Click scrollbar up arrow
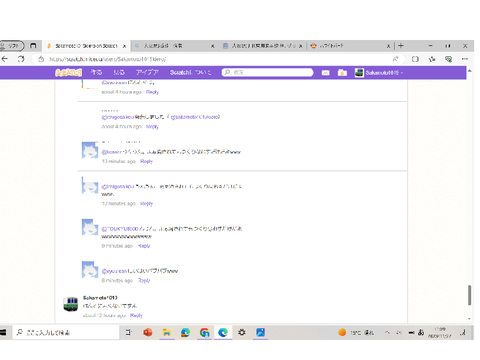The height and width of the screenshot is (360, 480). click(x=469, y=71)
